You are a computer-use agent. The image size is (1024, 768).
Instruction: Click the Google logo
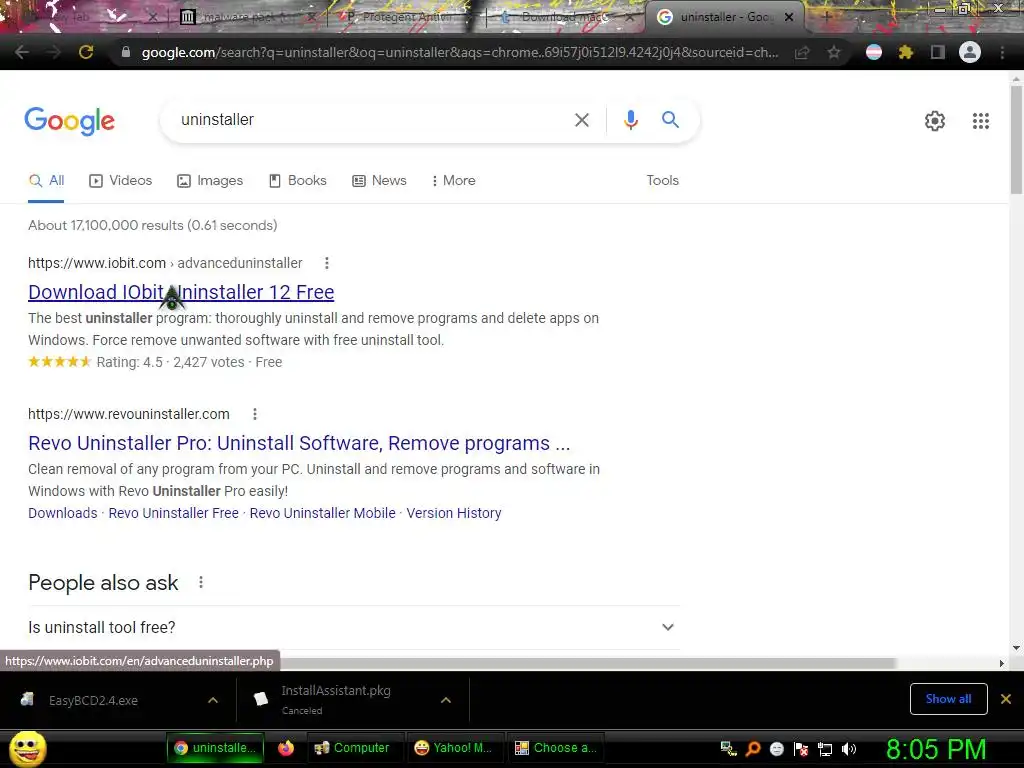tap(70, 121)
